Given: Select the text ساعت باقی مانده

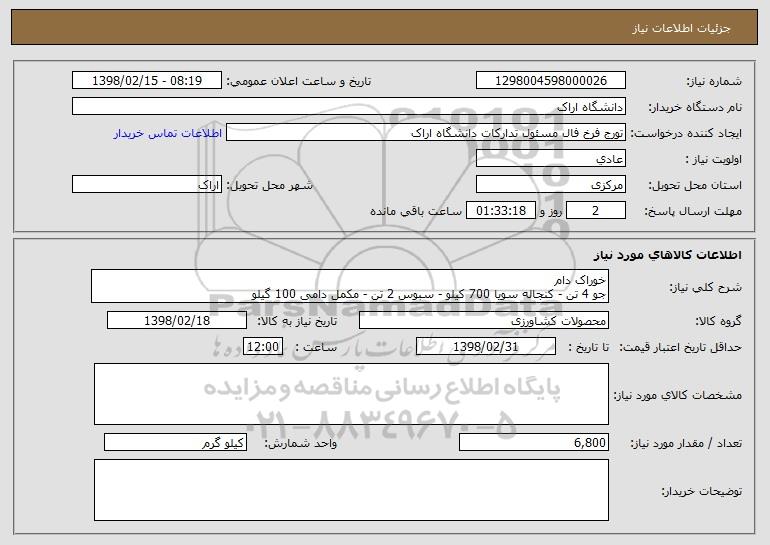Looking at the screenshot, I should coord(416,211).
